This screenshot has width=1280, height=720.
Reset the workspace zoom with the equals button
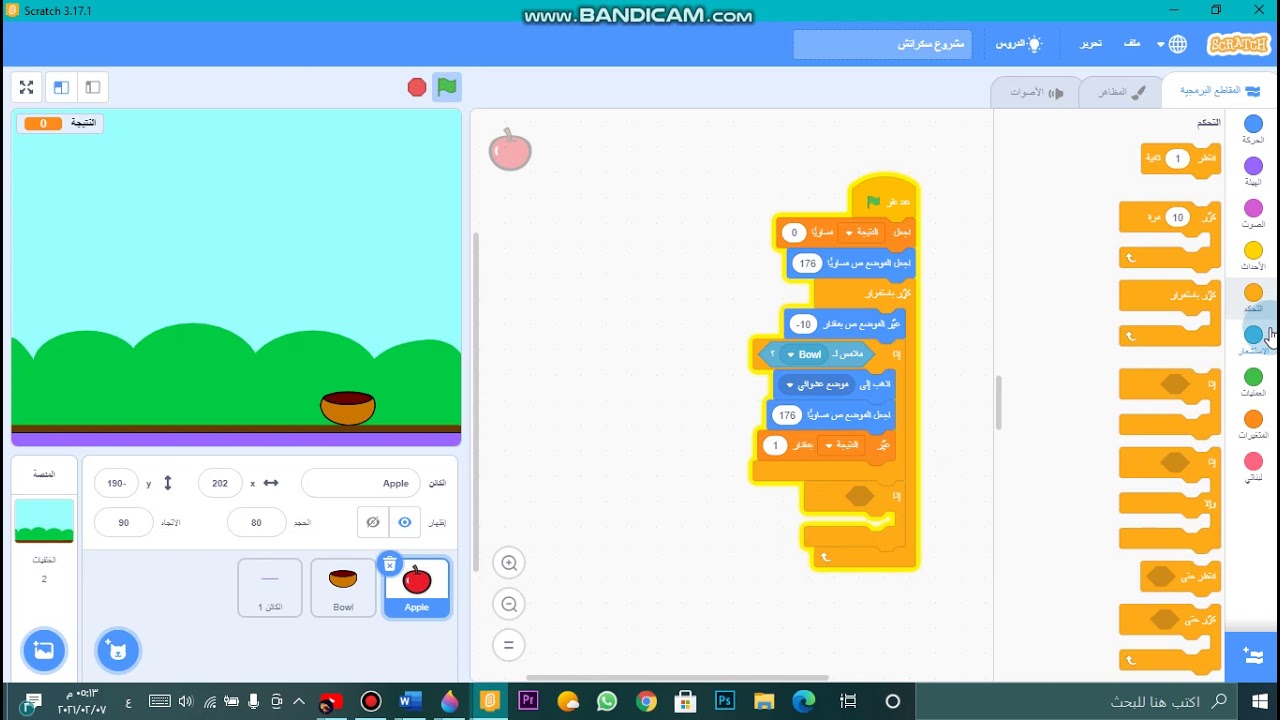point(509,645)
